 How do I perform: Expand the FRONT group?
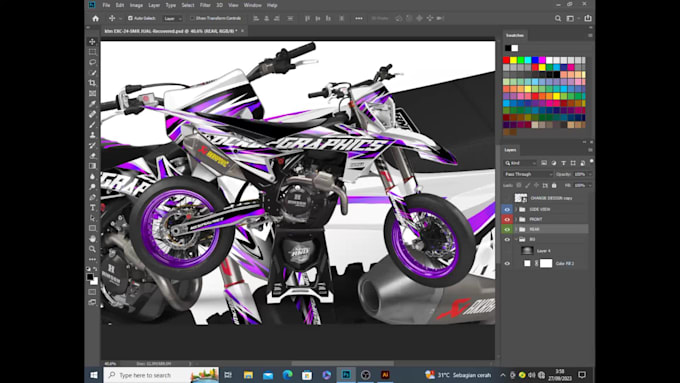click(x=516, y=219)
